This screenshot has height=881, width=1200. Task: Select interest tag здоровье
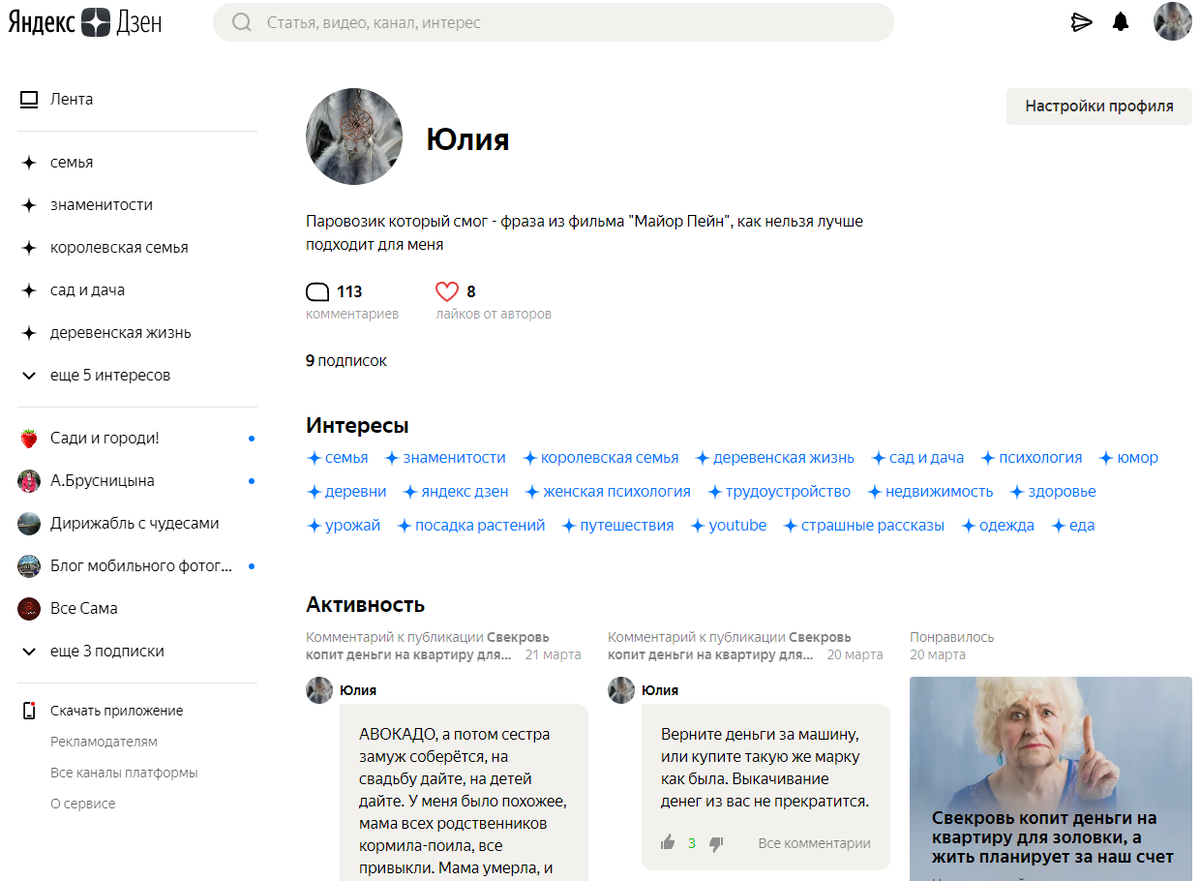tap(1052, 492)
